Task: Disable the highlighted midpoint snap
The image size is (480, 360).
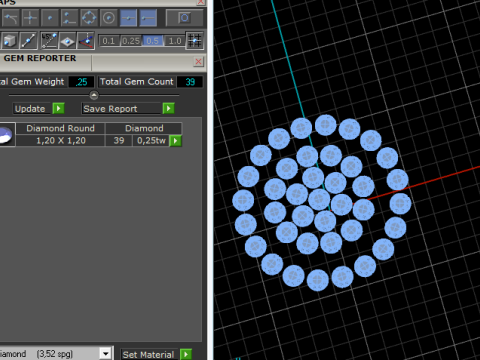Action: (x=128, y=18)
